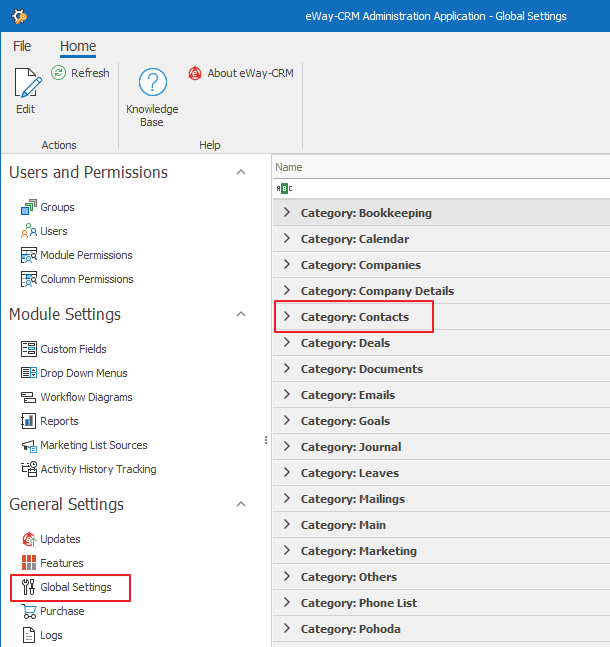Select the General Settings heading text
This screenshot has width=610, height=647.
(66, 504)
